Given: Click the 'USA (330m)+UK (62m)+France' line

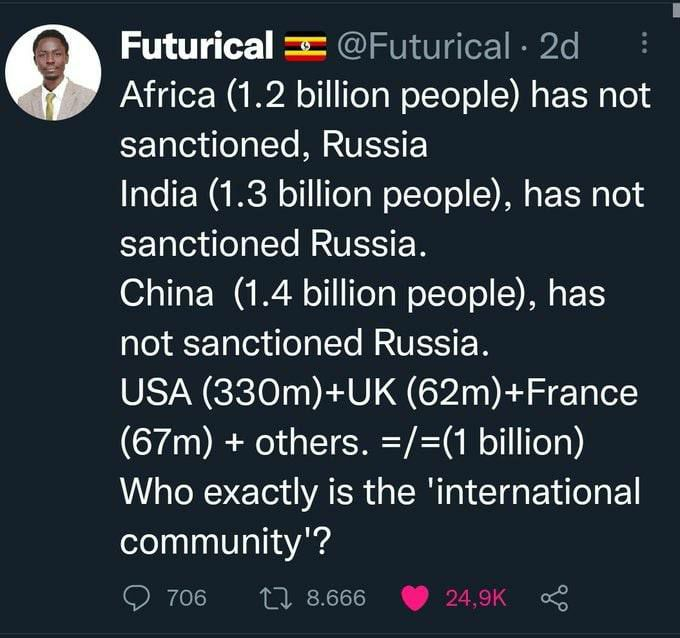Looking at the screenshot, I should pyautogui.click(x=378, y=392).
